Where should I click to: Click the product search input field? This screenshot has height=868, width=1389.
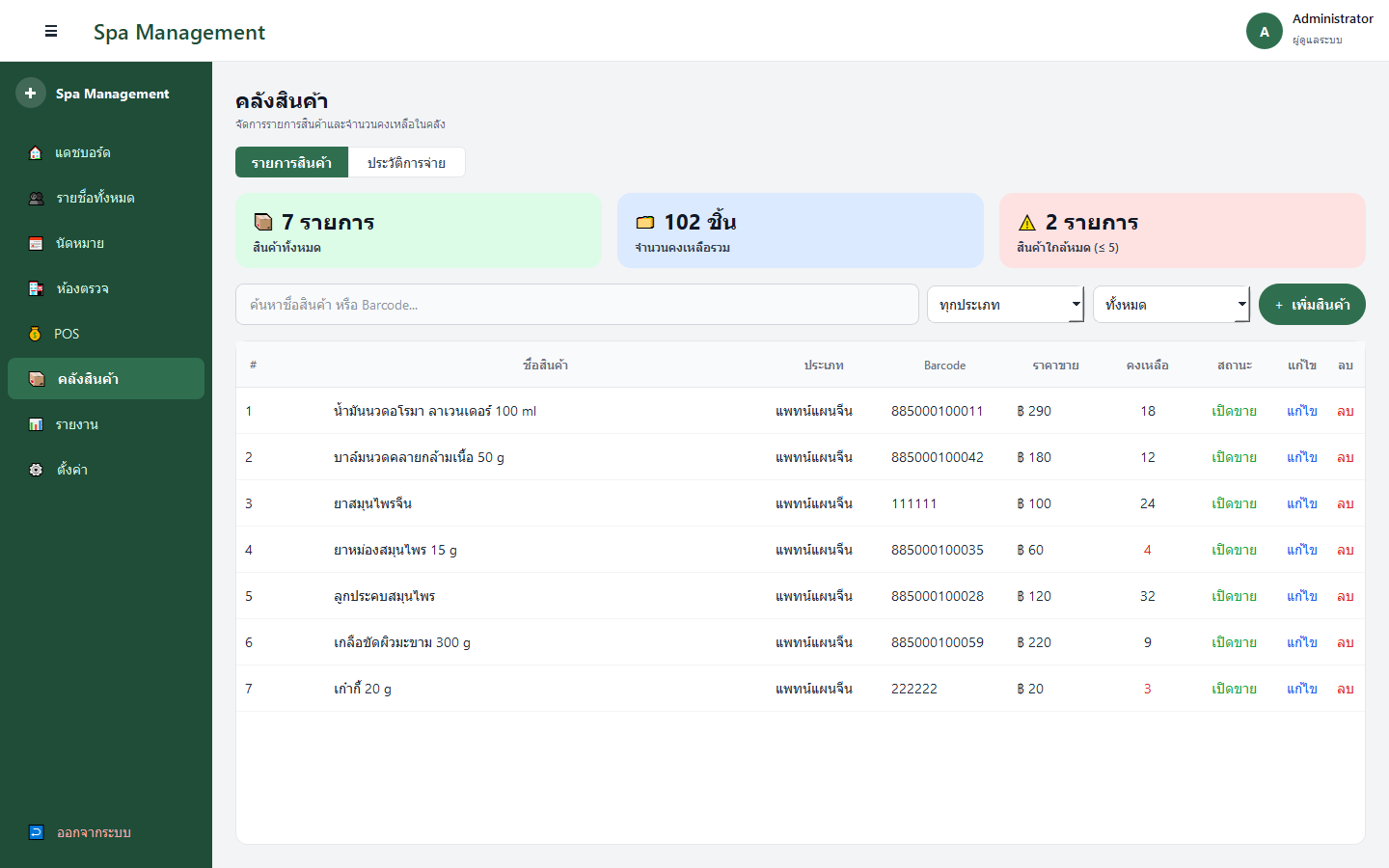(577, 304)
